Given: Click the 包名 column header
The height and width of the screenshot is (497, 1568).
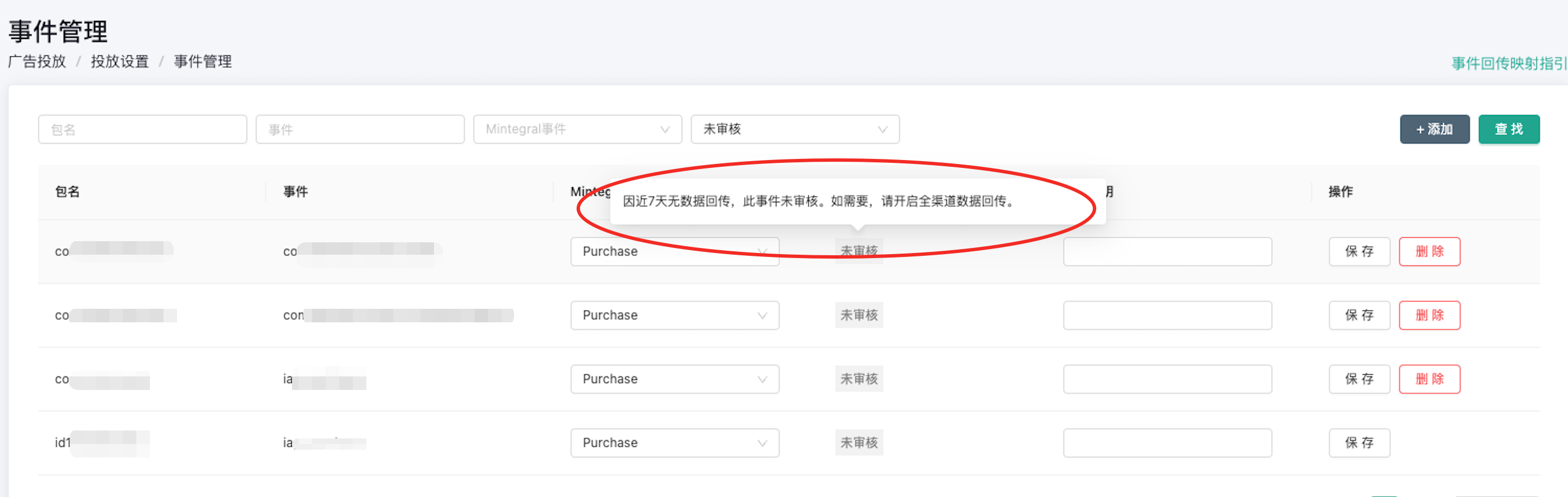Looking at the screenshot, I should tap(68, 192).
